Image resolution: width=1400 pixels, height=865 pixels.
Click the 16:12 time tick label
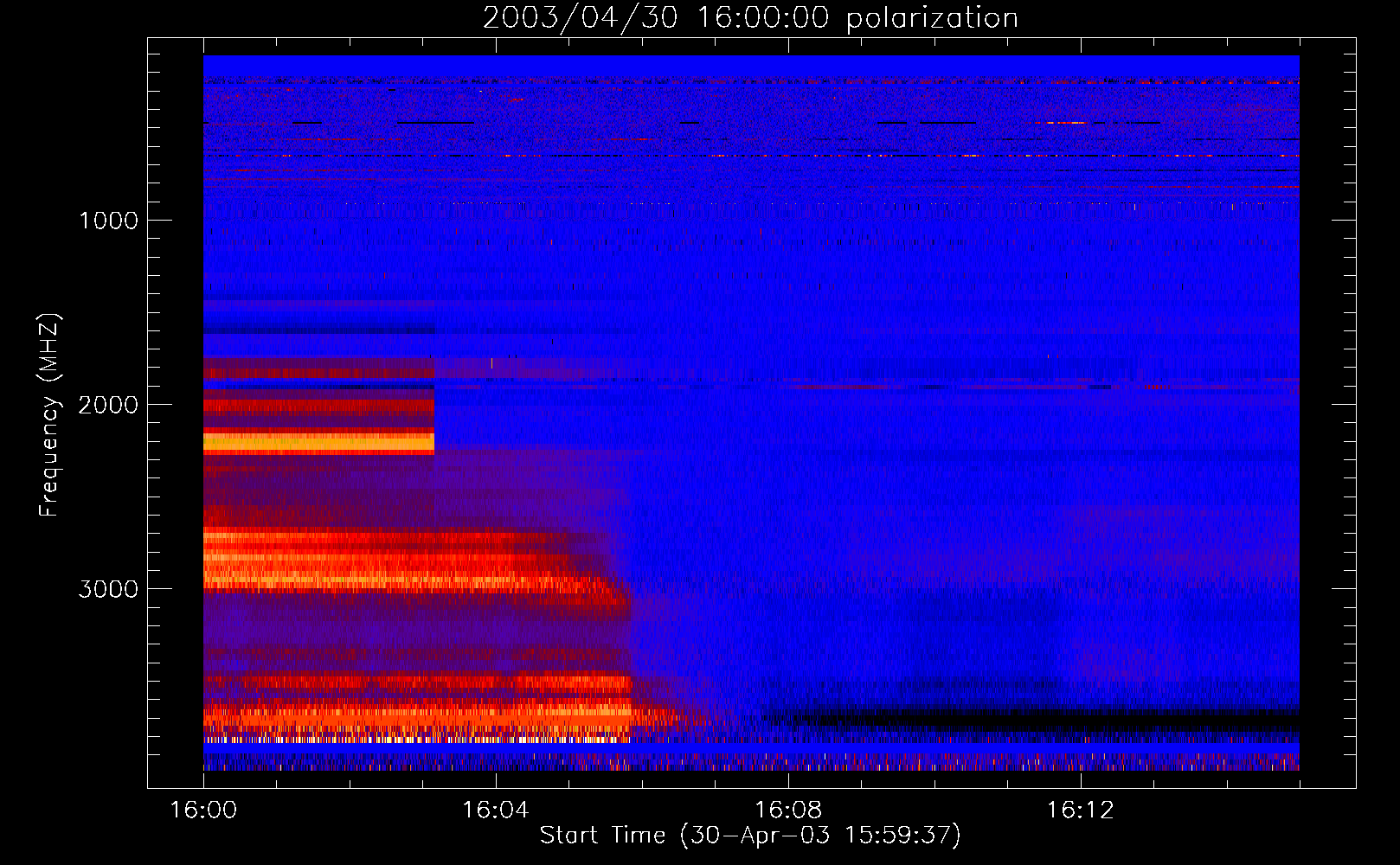tap(1081, 811)
